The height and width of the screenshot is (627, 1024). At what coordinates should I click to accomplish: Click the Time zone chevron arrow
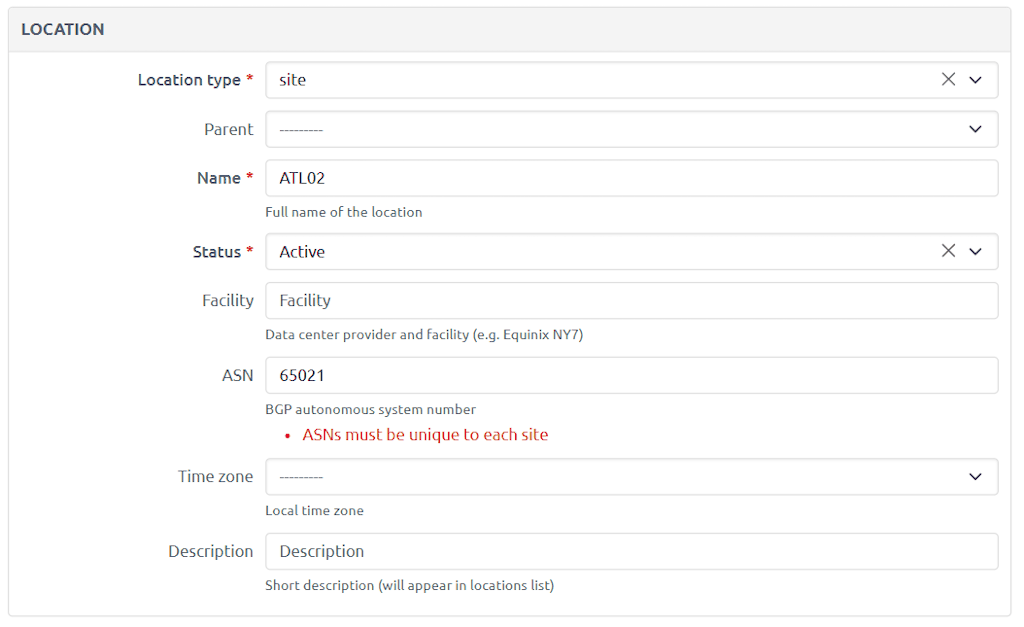coord(976,477)
